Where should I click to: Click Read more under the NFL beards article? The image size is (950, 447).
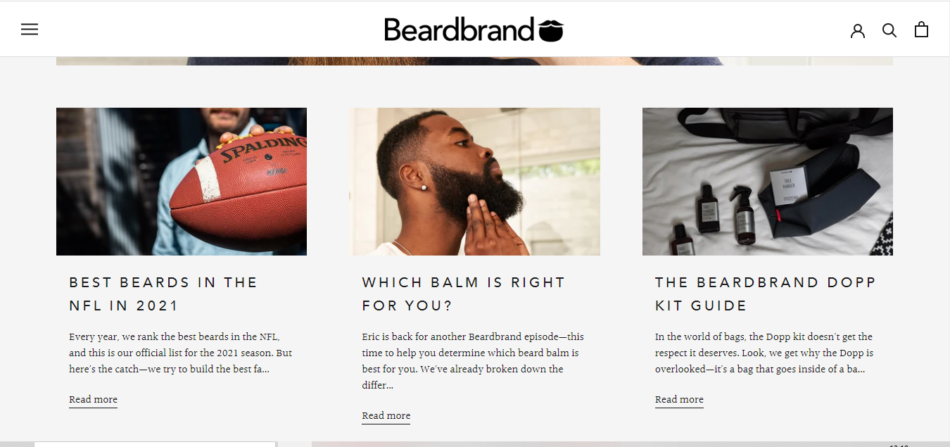click(x=93, y=400)
